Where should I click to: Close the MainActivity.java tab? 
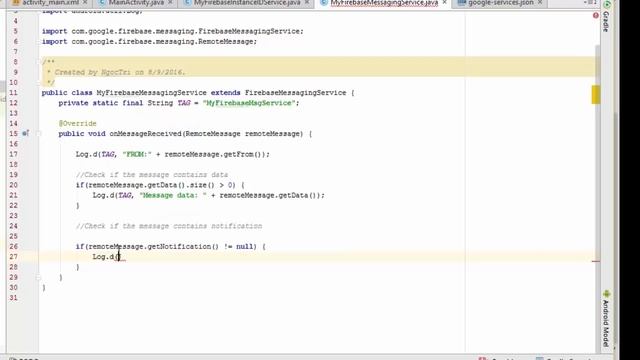[170, 2]
